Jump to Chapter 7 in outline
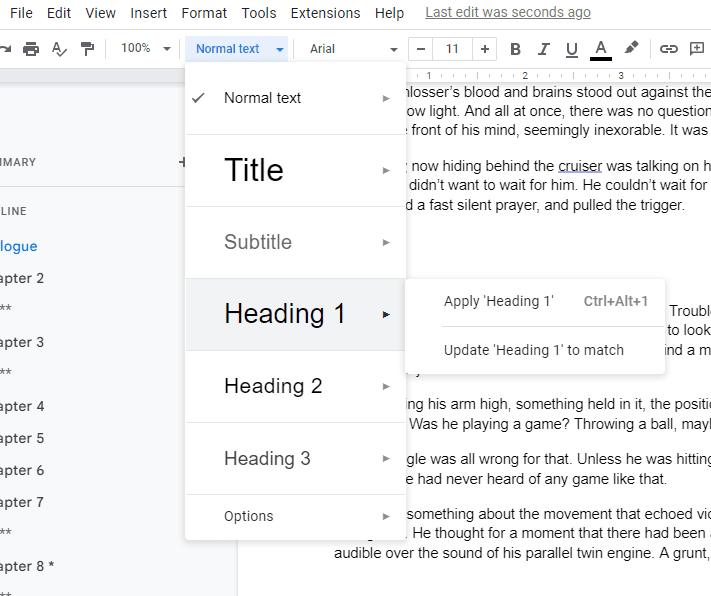Viewport: 711px width, 596px height. click(22, 502)
